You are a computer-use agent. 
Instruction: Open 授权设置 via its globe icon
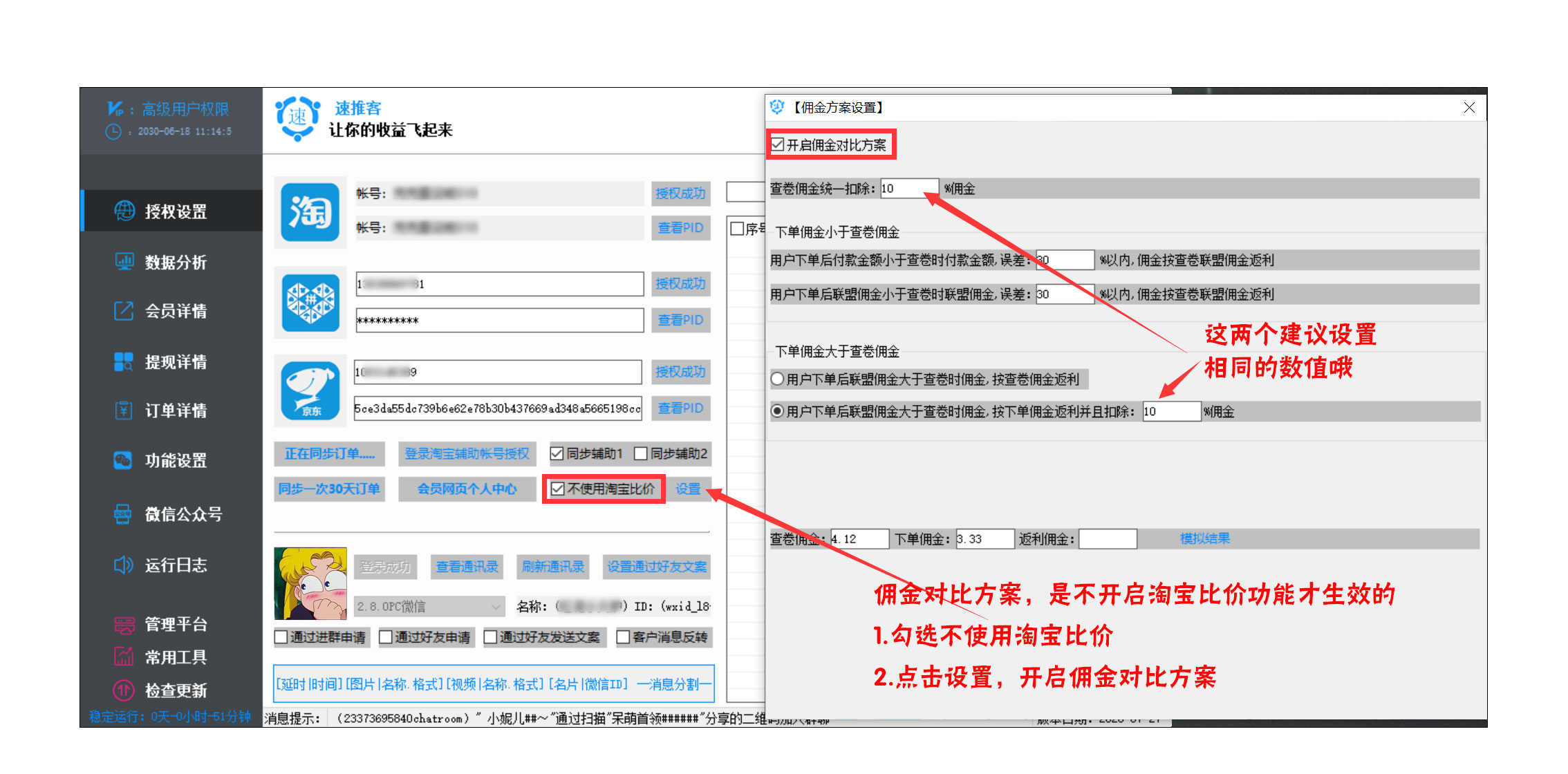pos(124,211)
